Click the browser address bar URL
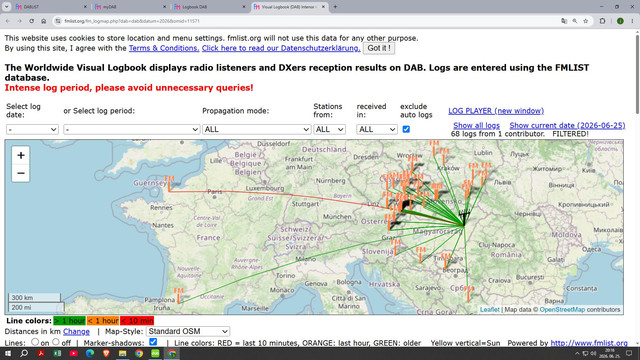The width and height of the screenshot is (640, 360). pos(132,21)
